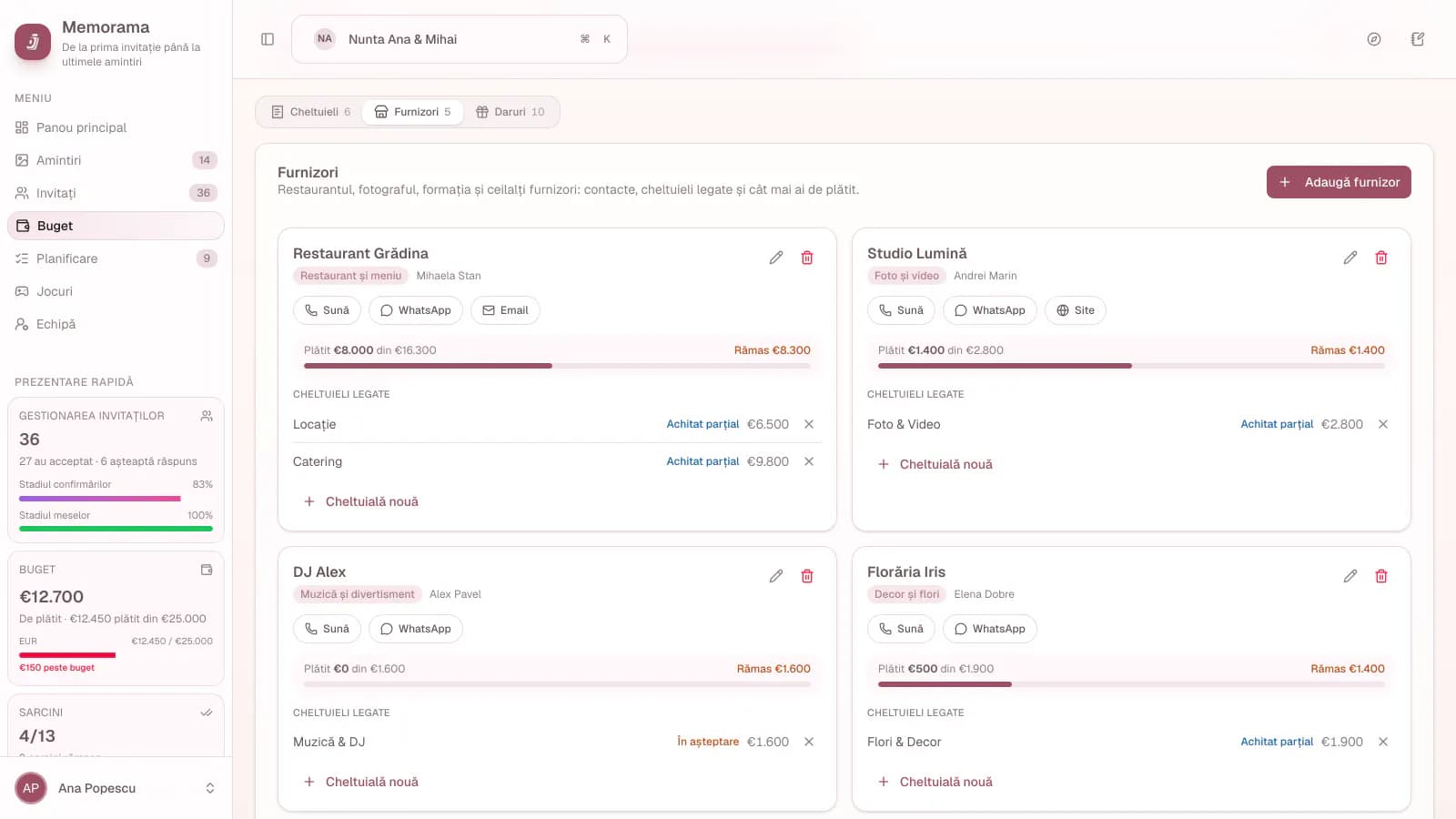Open the compass icon in the header
The width and height of the screenshot is (1456, 819).
click(1374, 39)
